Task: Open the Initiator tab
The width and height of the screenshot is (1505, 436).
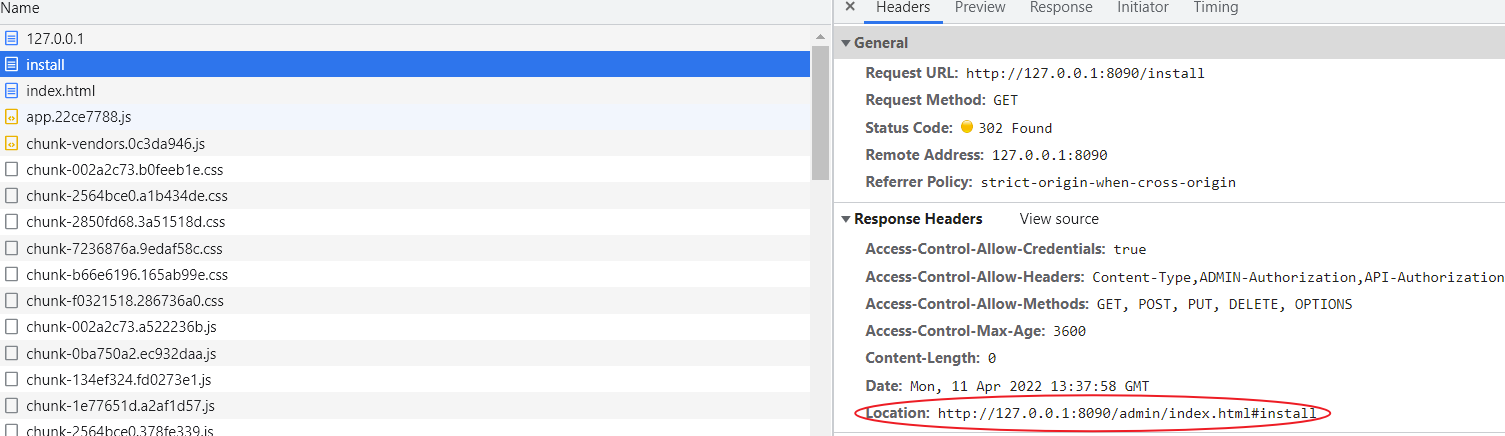Action: [x=1143, y=8]
